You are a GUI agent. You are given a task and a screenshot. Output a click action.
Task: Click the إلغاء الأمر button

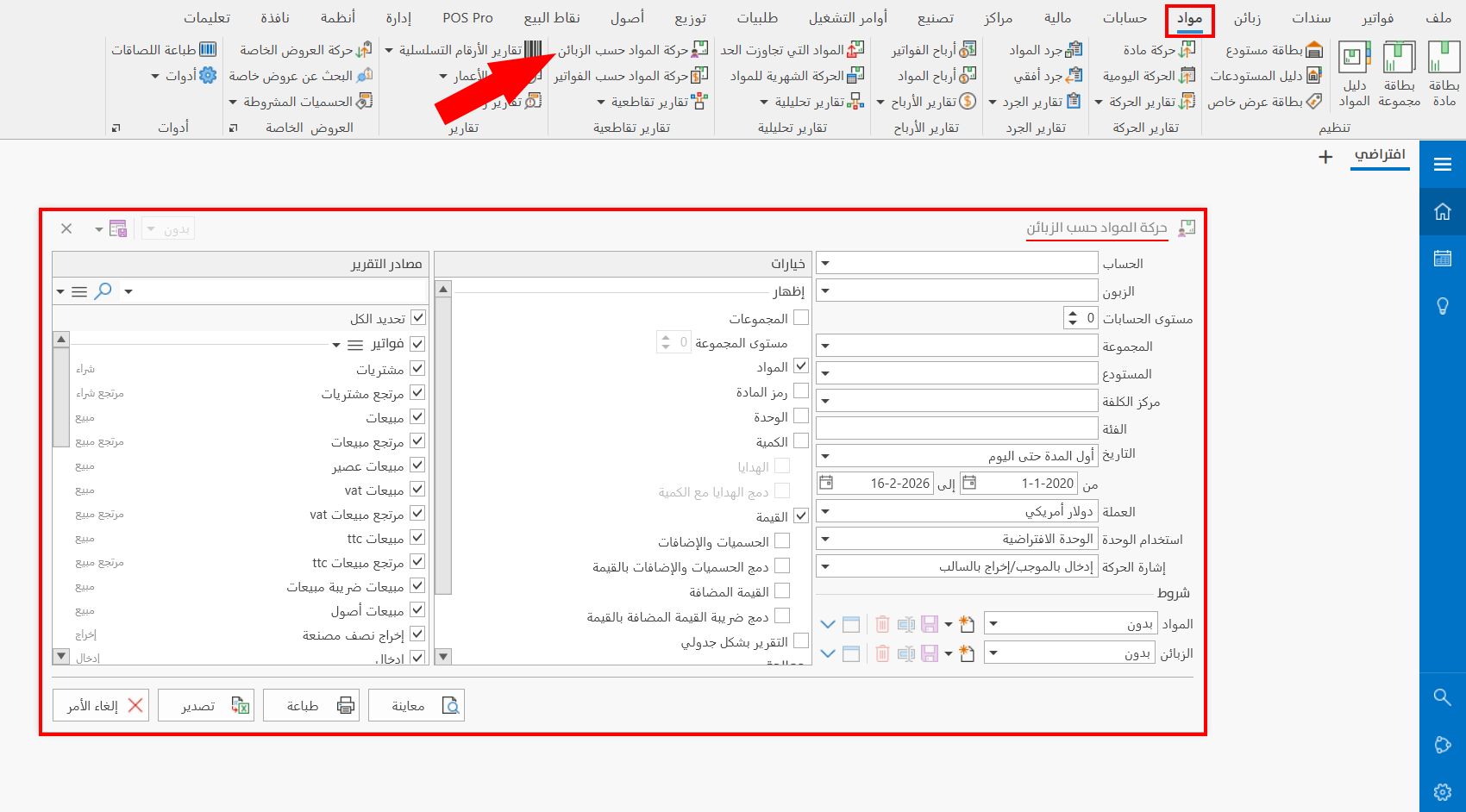click(100, 704)
